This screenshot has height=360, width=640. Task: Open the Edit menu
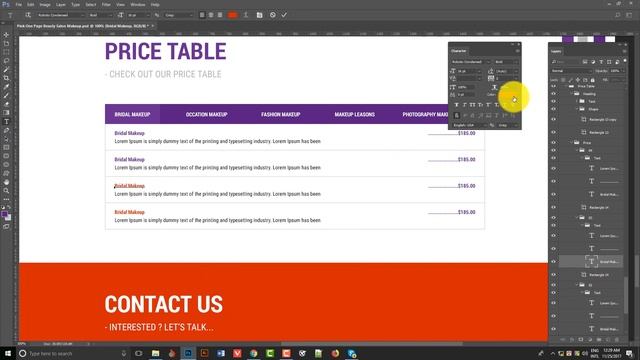[x=31, y=4]
